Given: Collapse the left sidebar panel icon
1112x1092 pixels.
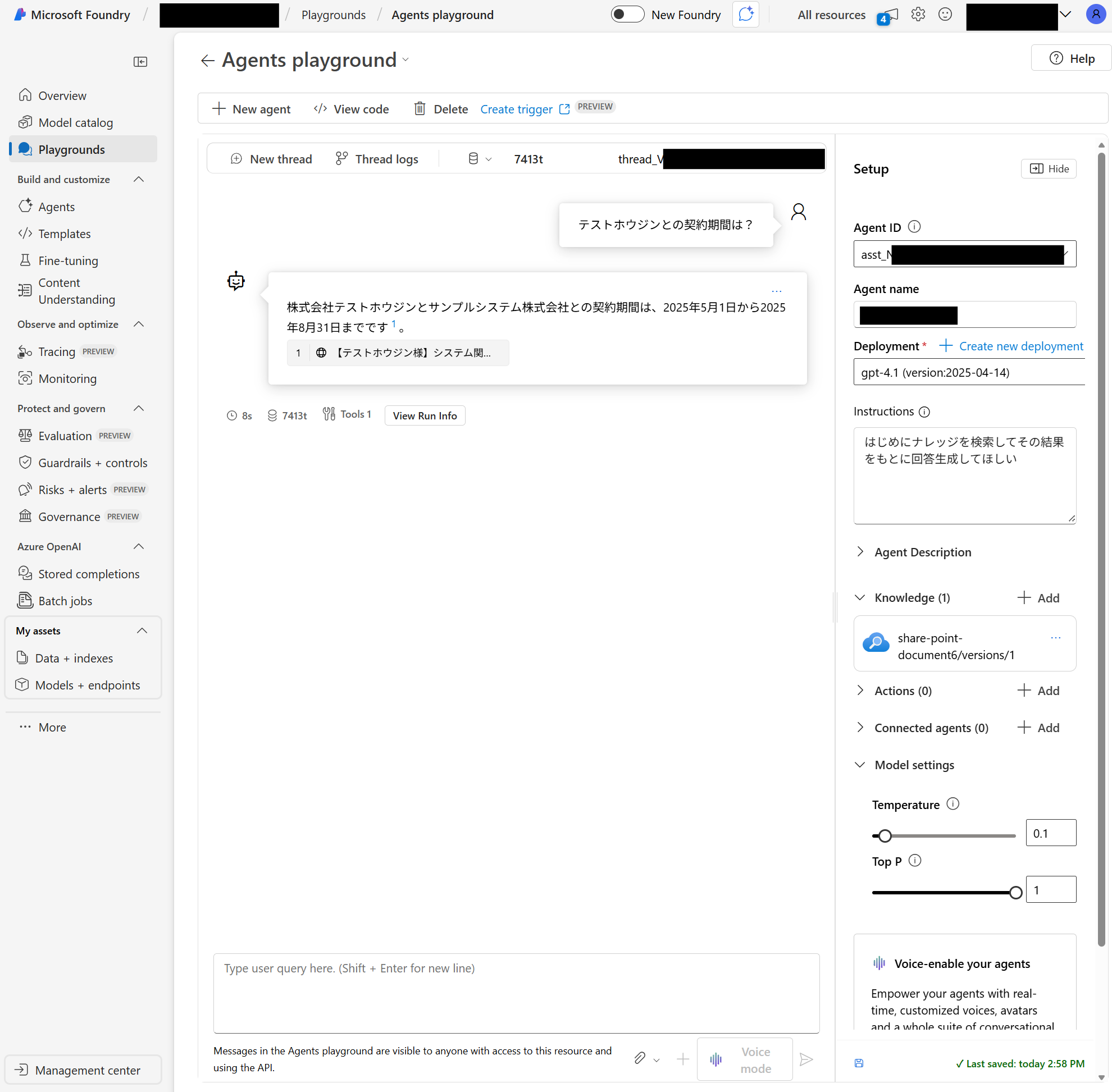Looking at the screenshot, I should 140,61.
